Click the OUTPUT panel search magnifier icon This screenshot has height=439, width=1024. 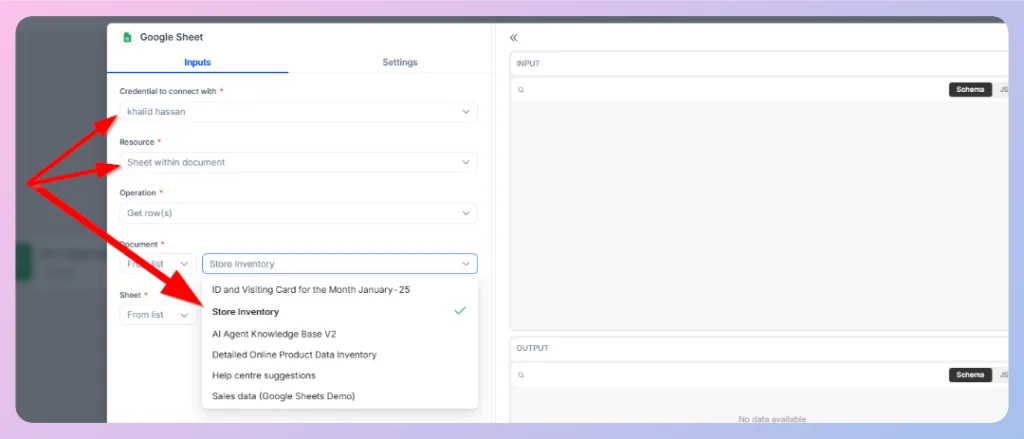pyautogui.click(x=520, y=375)
